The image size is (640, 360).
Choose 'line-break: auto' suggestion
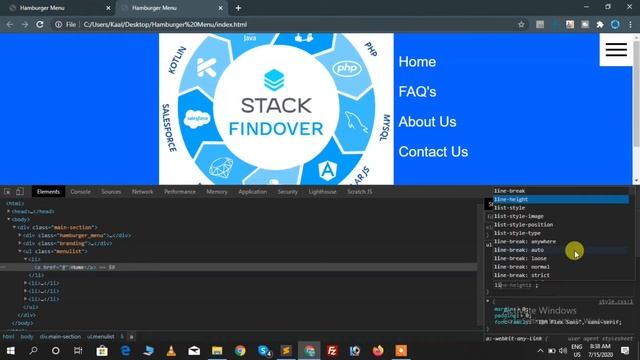coord(561,250)
